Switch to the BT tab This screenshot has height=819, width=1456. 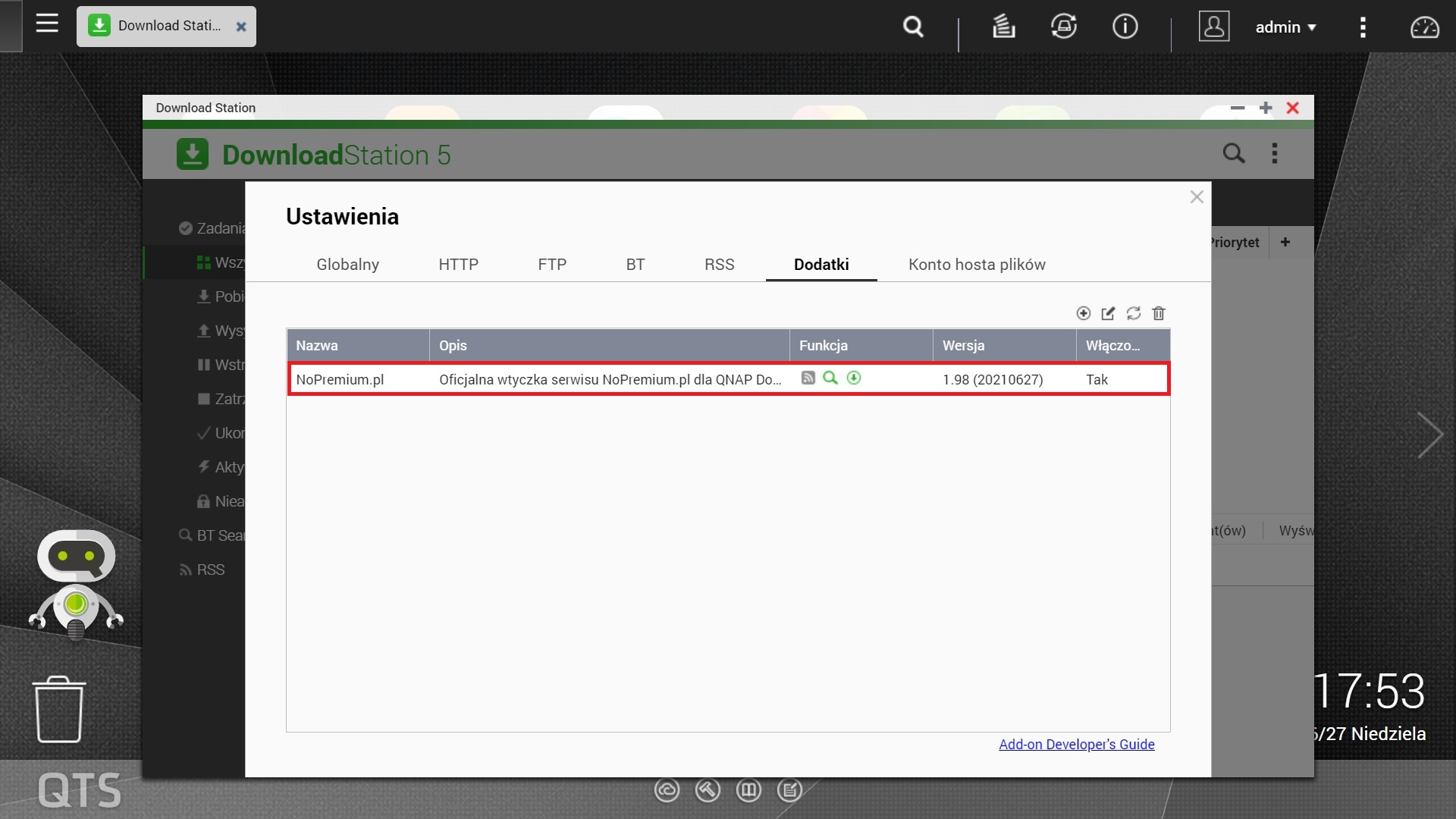(x=635, y=265)
